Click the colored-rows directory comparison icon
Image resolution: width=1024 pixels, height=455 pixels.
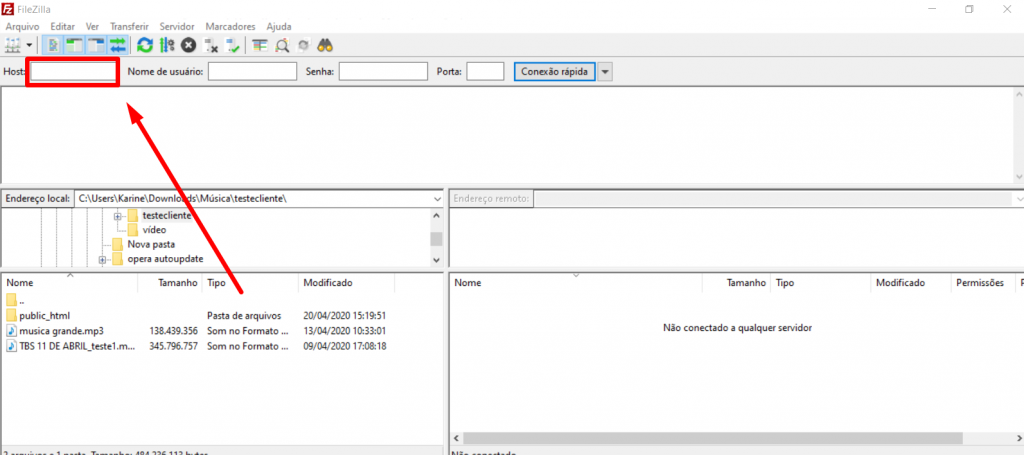pyautogui.click(x=260, y=45)
